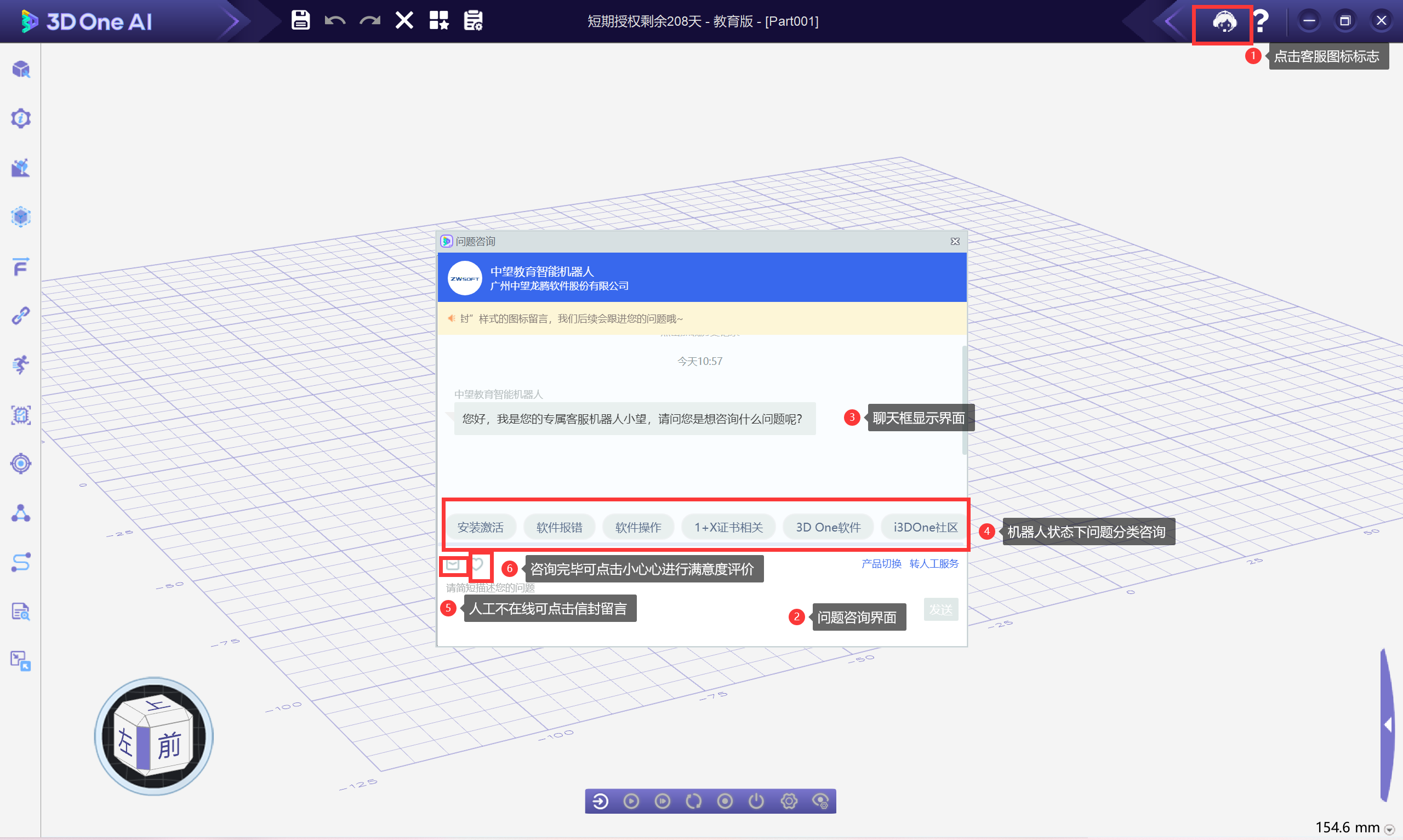1403x840 pixels.
Task: Click the power icon in the bottom toolbar
Action: click(x=756, y=801)
